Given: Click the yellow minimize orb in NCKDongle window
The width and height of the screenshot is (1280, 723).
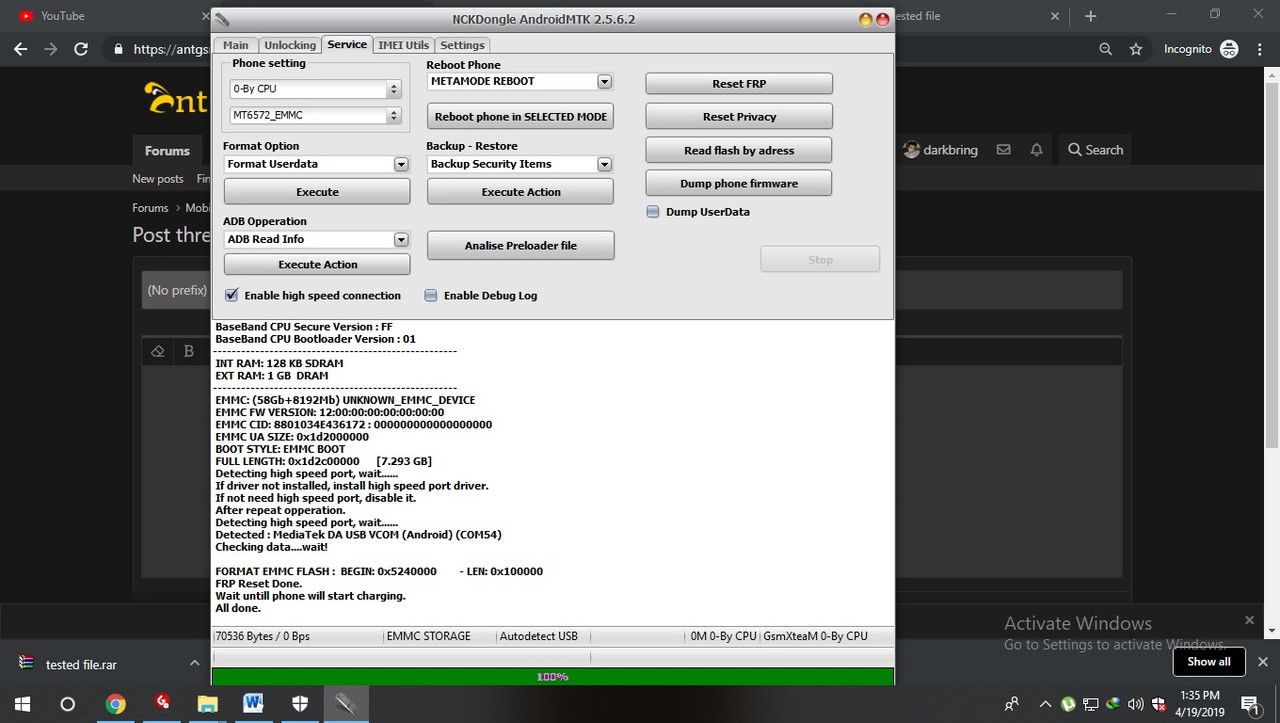Looking at the screenshot, I should [x=866, y=19].
